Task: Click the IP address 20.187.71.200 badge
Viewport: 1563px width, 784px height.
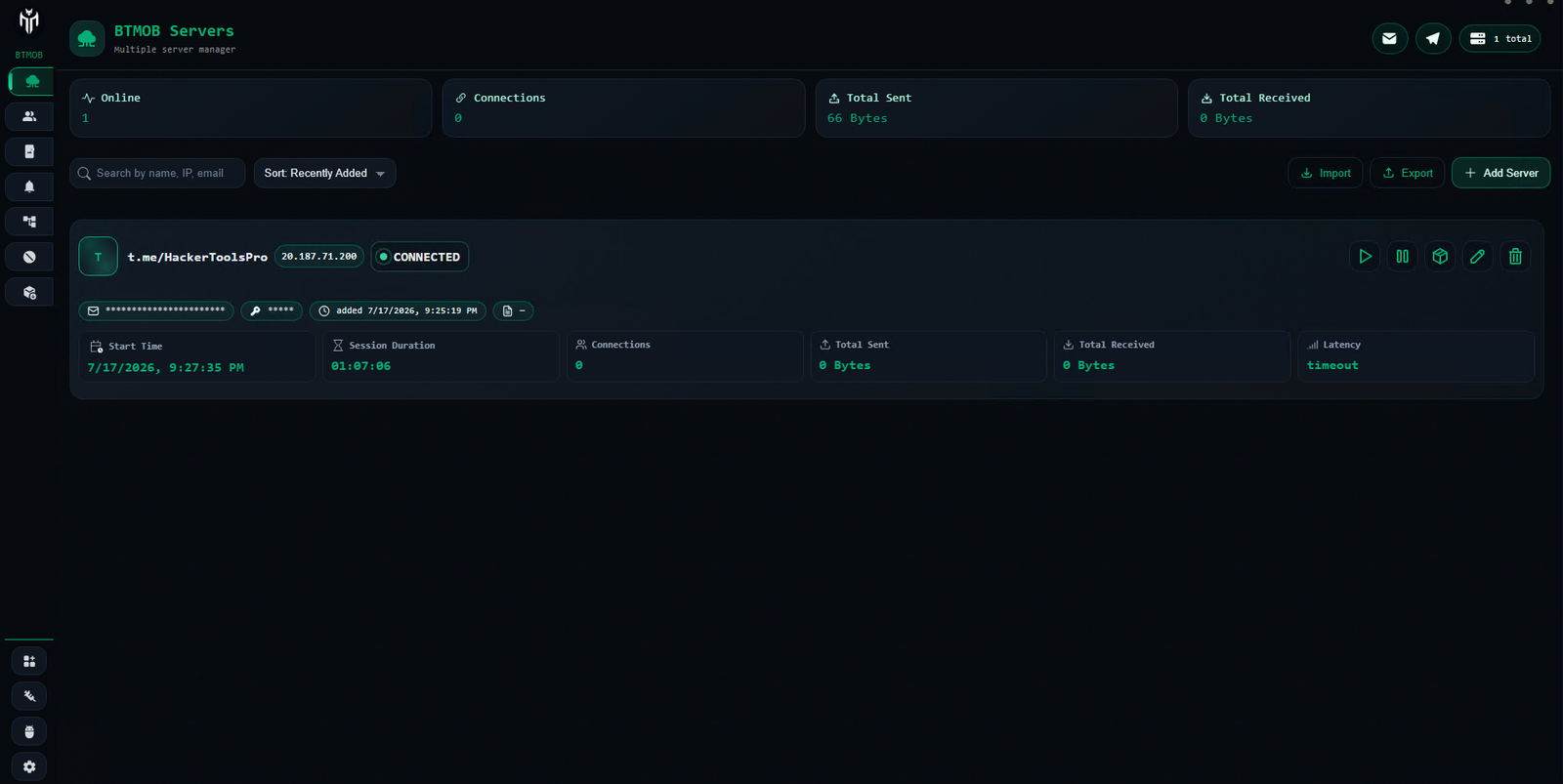Action: (x=319, y=257)
